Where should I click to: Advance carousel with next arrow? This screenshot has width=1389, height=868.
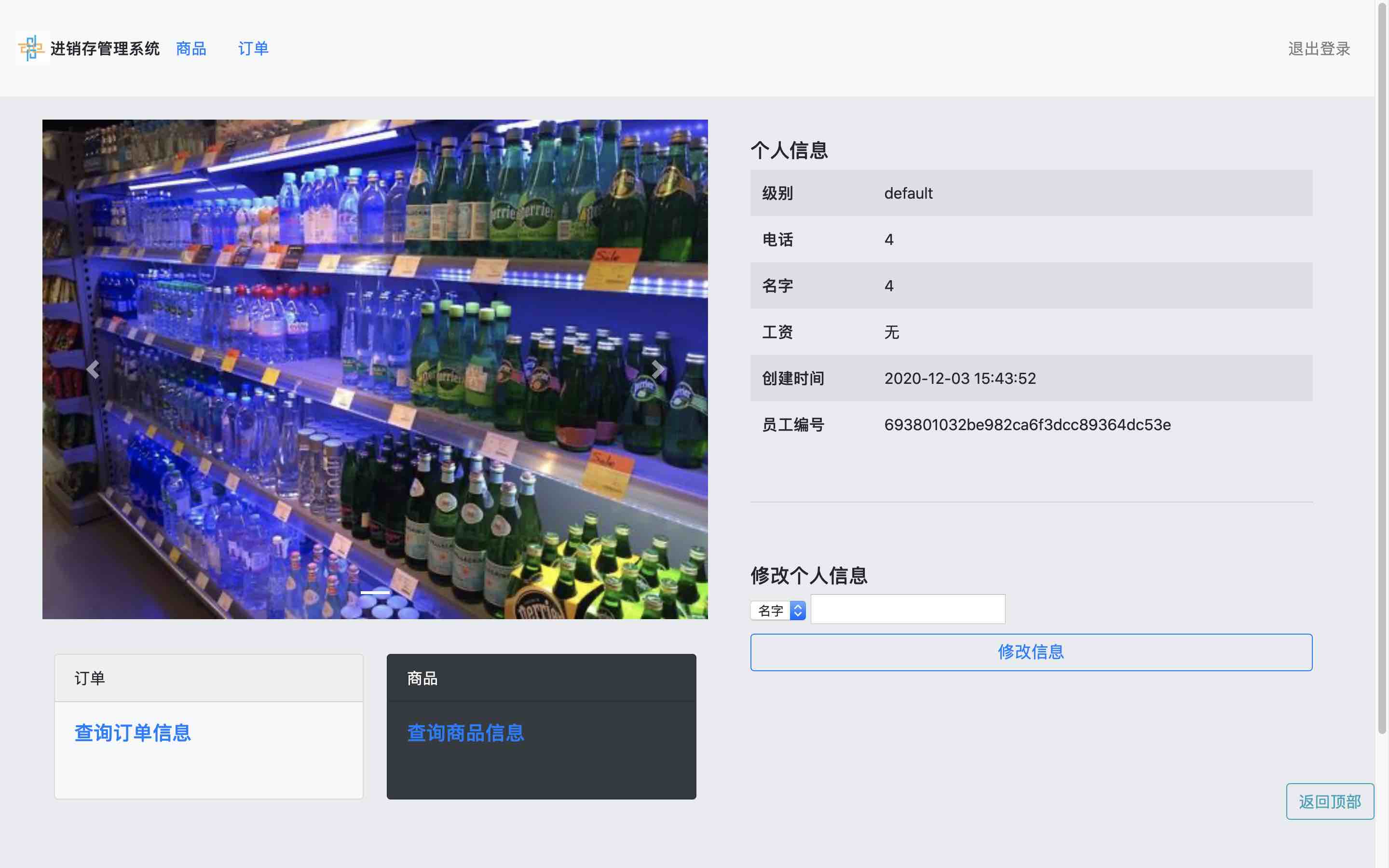[658, 369]
